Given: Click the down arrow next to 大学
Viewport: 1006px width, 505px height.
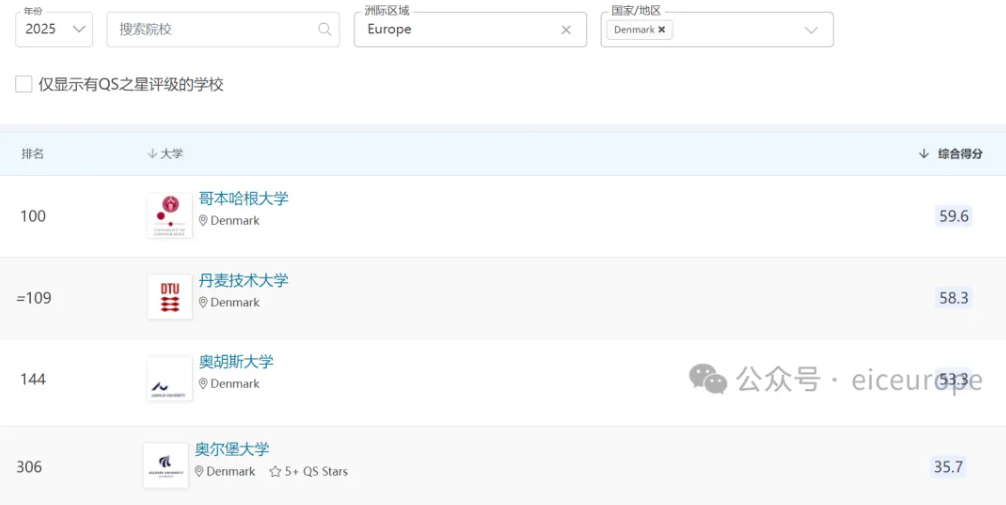Looking at the screenshot, I should pos(152,153).
